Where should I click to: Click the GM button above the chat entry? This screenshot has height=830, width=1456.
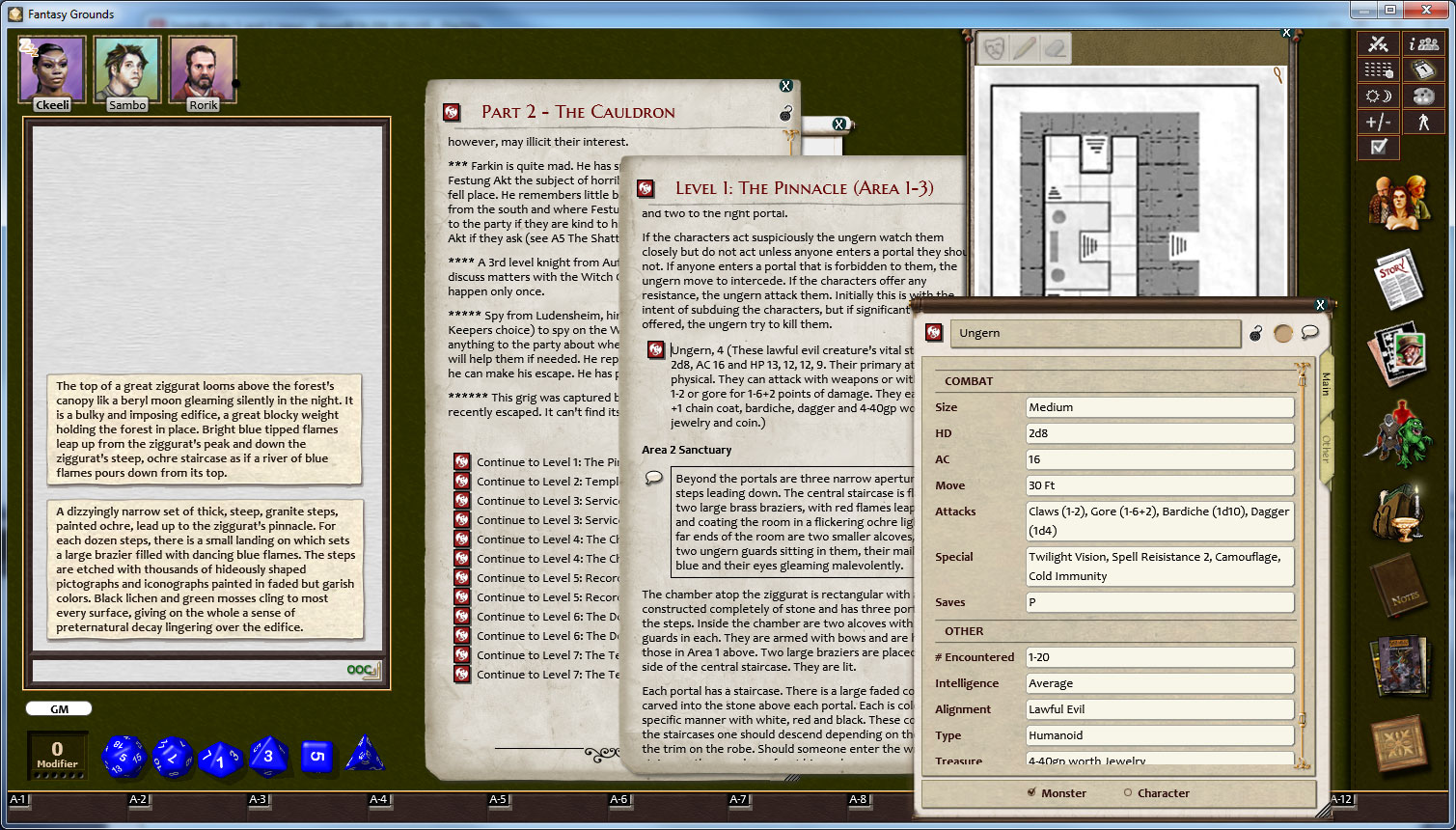pos(58,708)
